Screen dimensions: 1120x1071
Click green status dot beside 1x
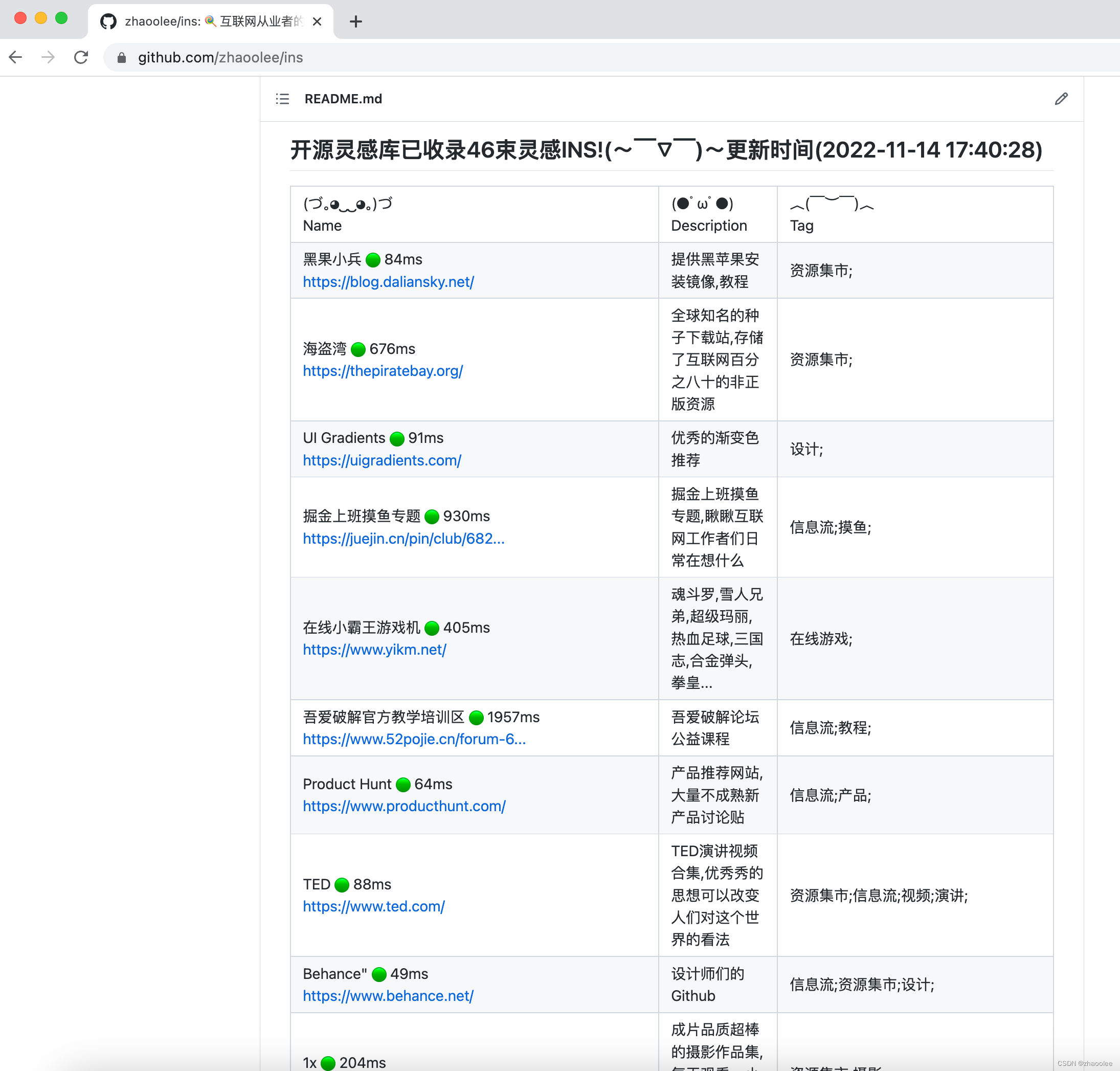click(328, 1063)
